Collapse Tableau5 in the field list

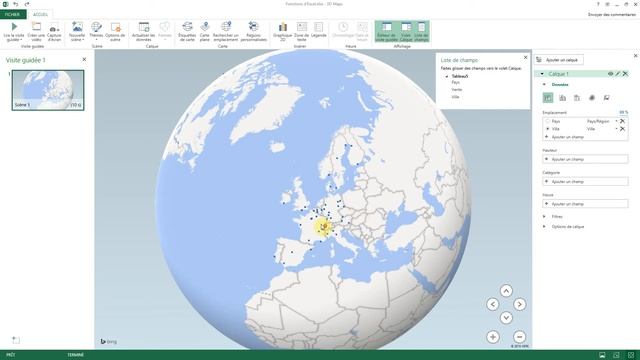447,76
